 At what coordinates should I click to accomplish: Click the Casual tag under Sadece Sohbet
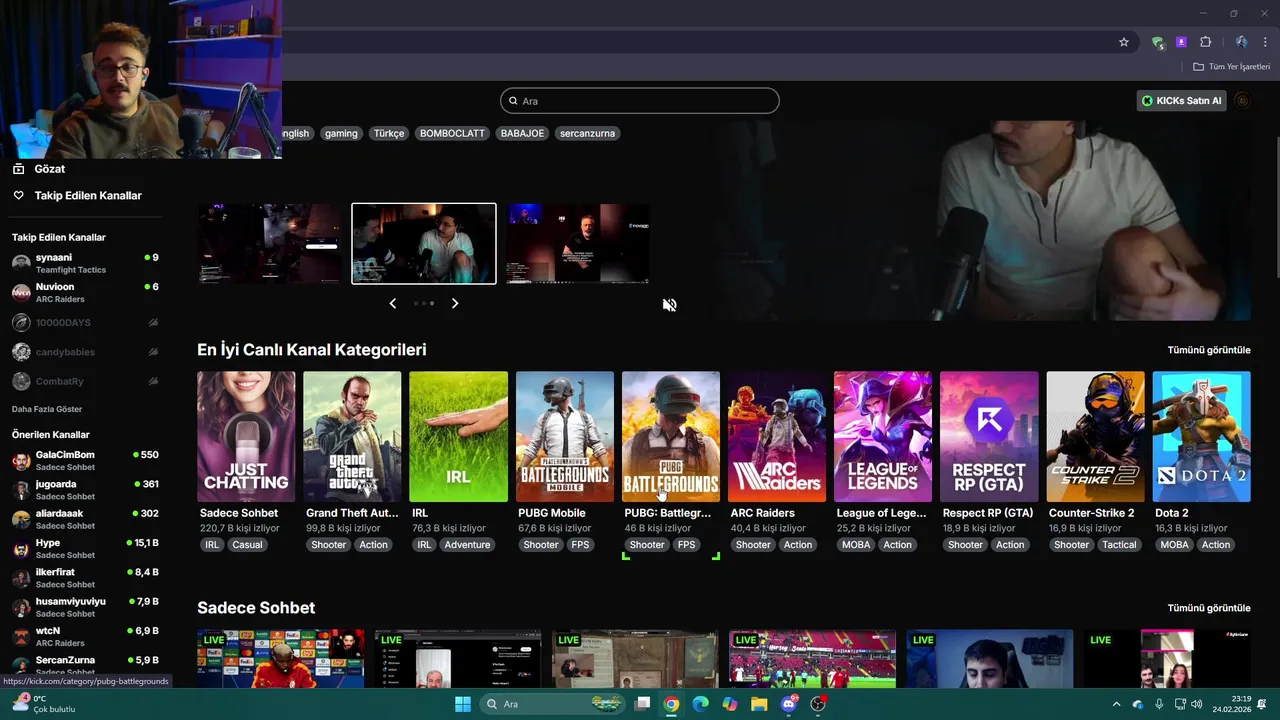pos(247,545)
